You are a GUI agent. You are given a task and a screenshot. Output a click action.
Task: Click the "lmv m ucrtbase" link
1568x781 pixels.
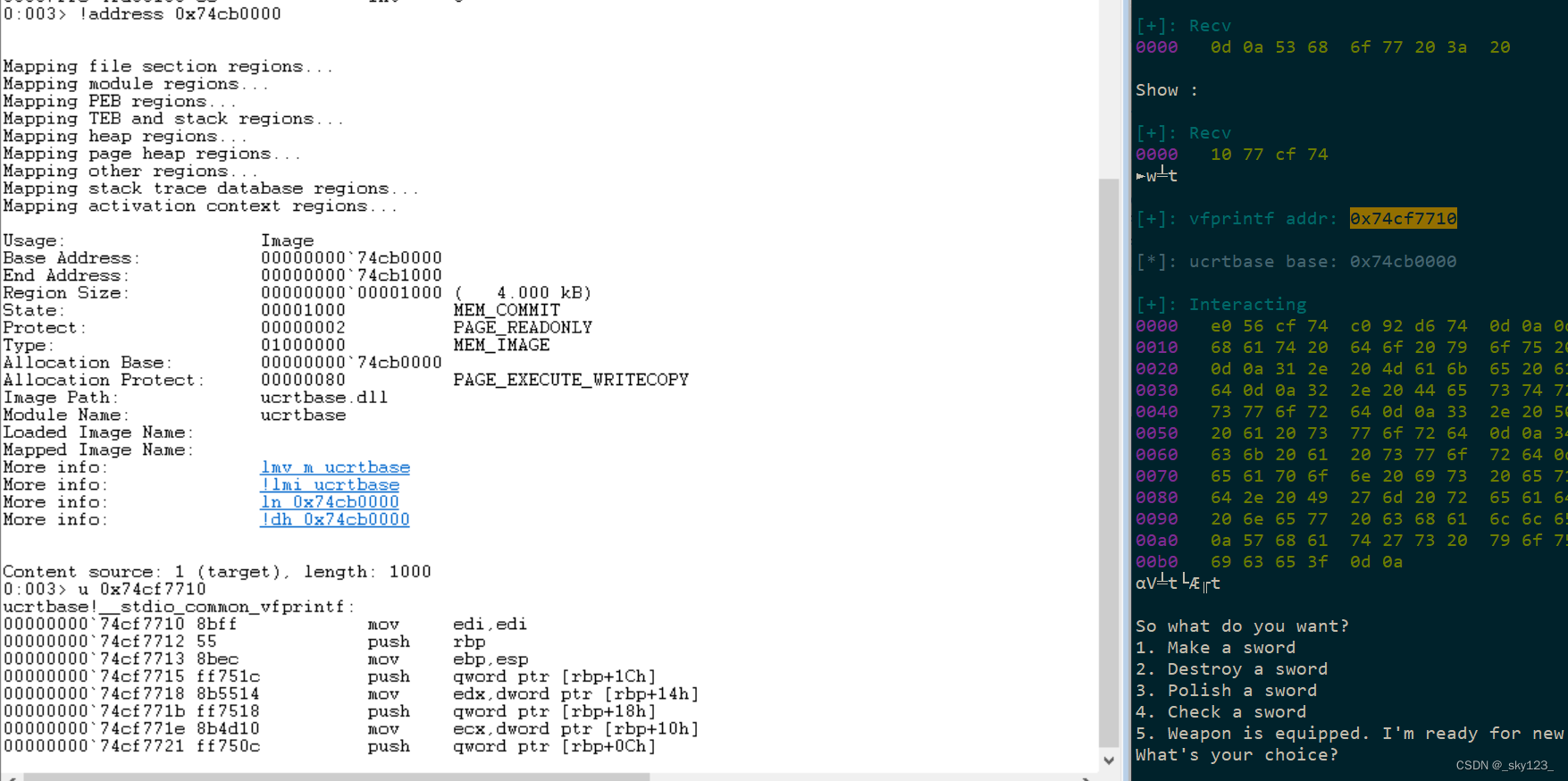[334, 467]
